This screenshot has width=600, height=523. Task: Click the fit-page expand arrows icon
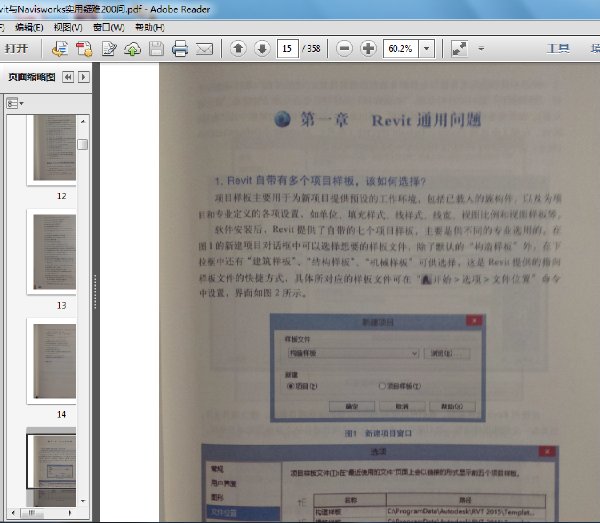459,49
